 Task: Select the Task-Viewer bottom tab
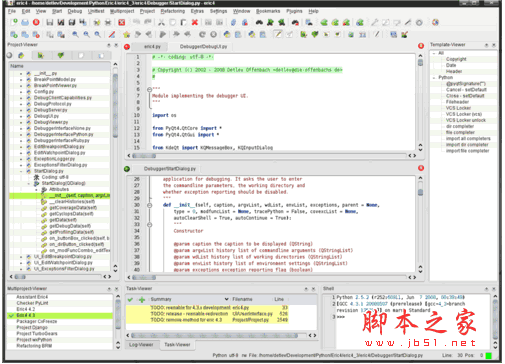[x=177, y=345]
